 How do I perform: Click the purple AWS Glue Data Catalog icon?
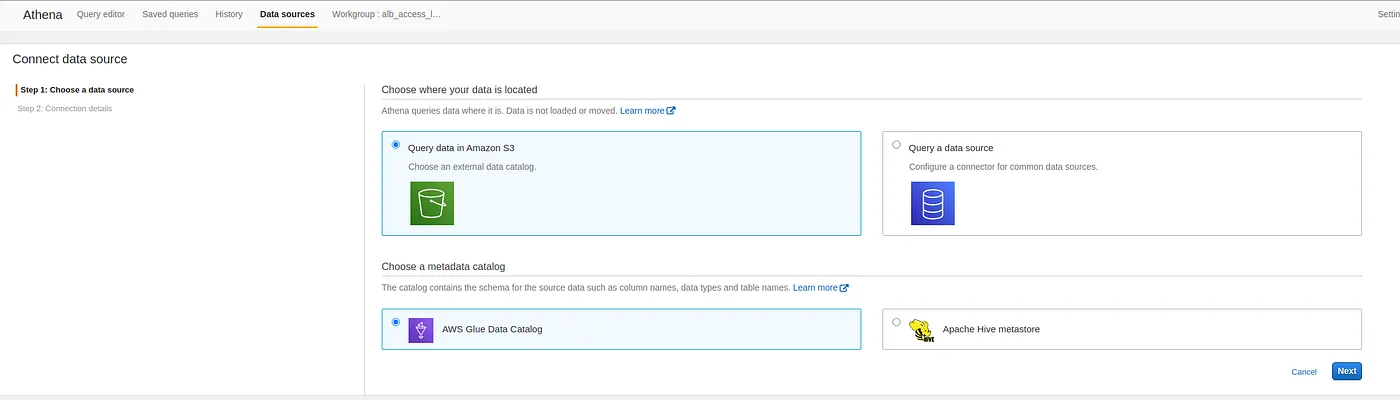pos(421,330)
